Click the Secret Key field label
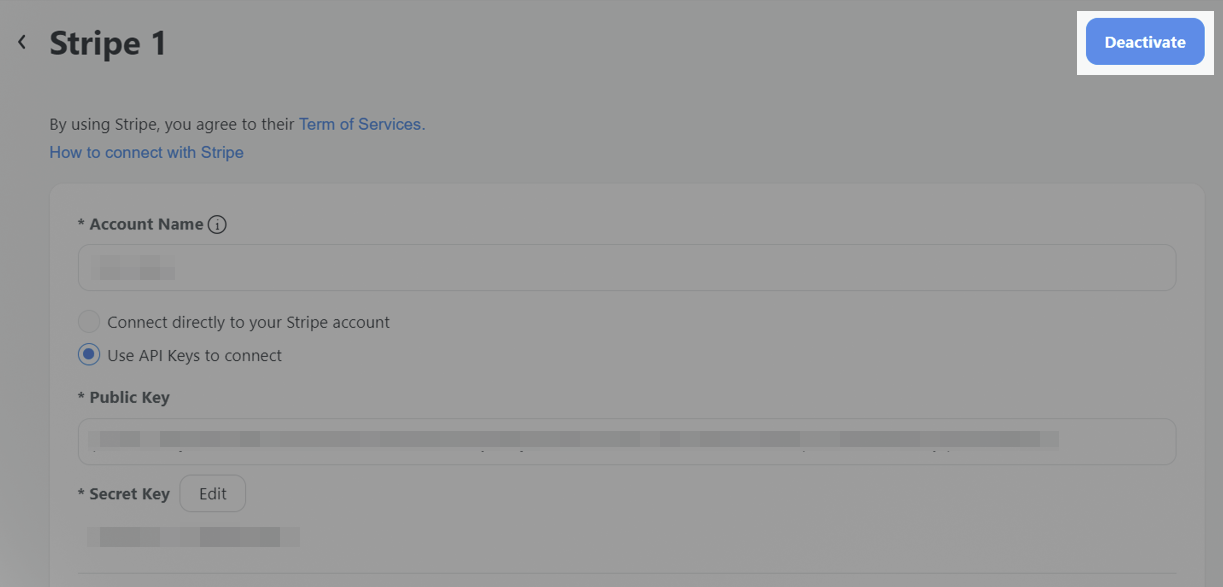 124,494
